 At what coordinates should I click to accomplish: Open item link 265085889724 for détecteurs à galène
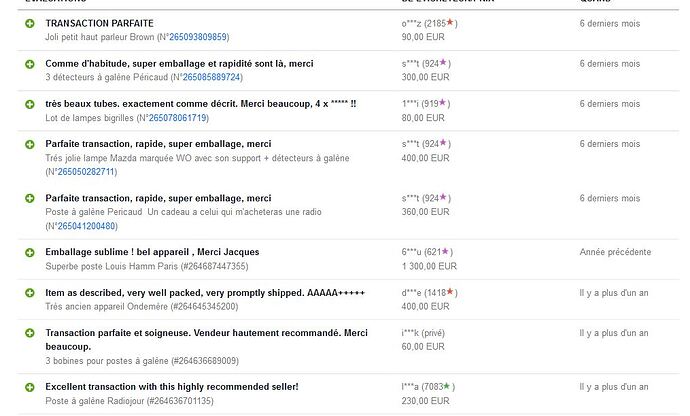pyautogui.click(x=212, y=77)
